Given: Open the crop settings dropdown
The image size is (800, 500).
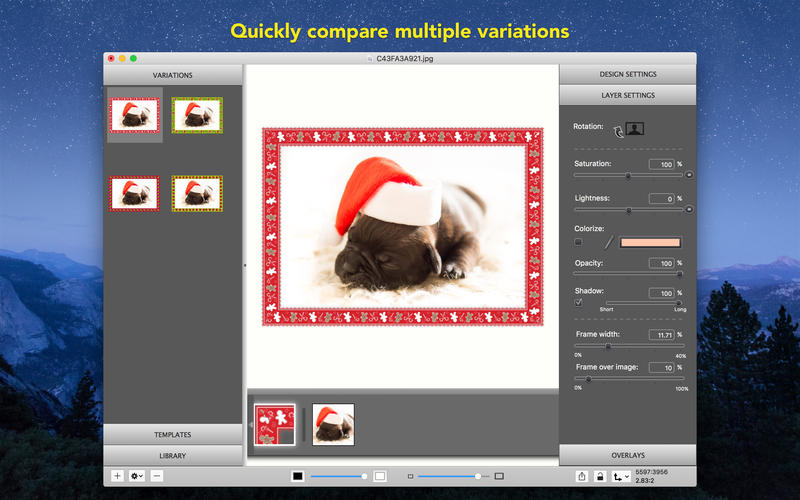Looking at the screenshot, I should [x=621, y=477].
